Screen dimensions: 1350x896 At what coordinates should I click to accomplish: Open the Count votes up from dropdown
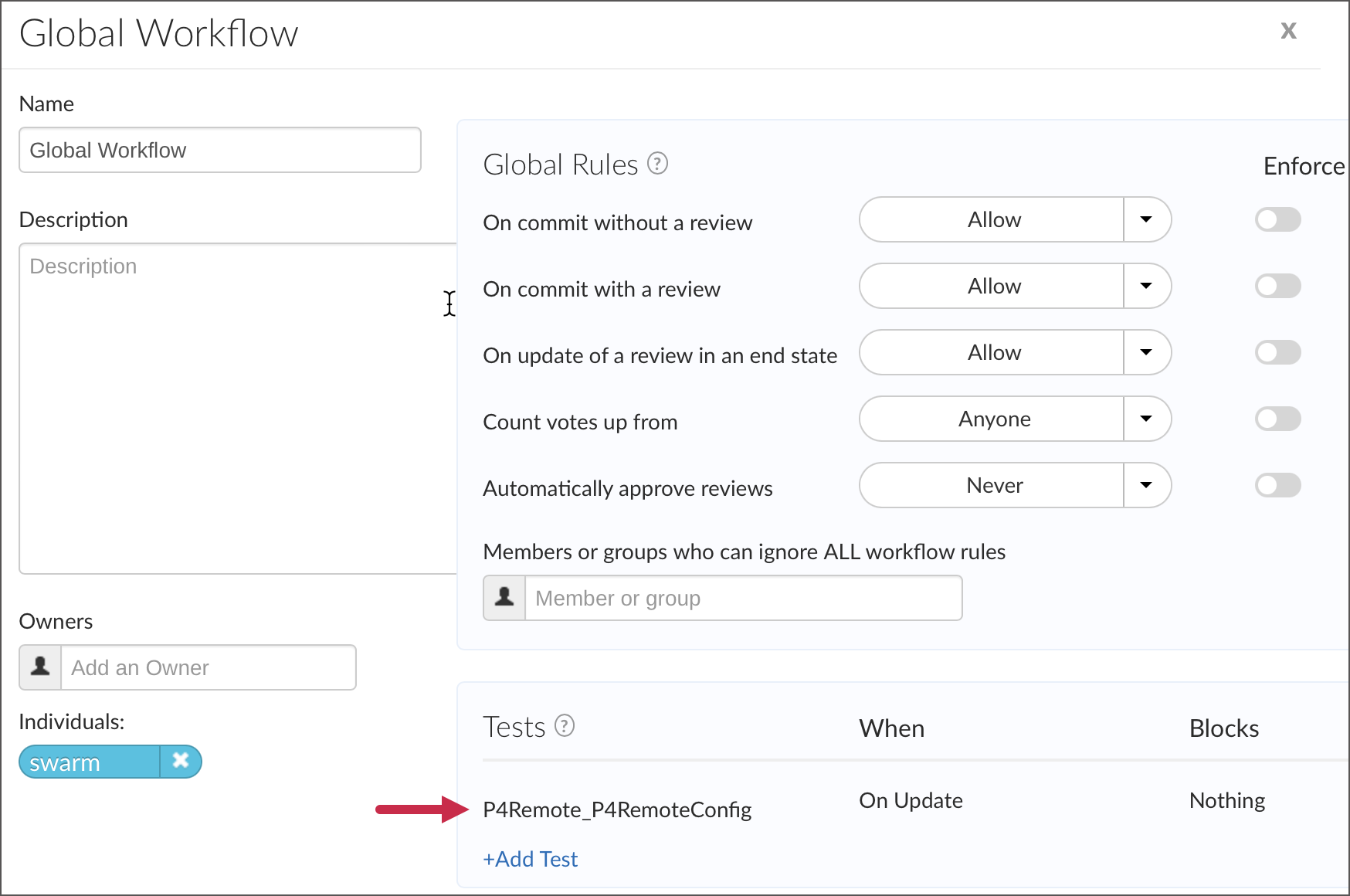point(1147,419)
